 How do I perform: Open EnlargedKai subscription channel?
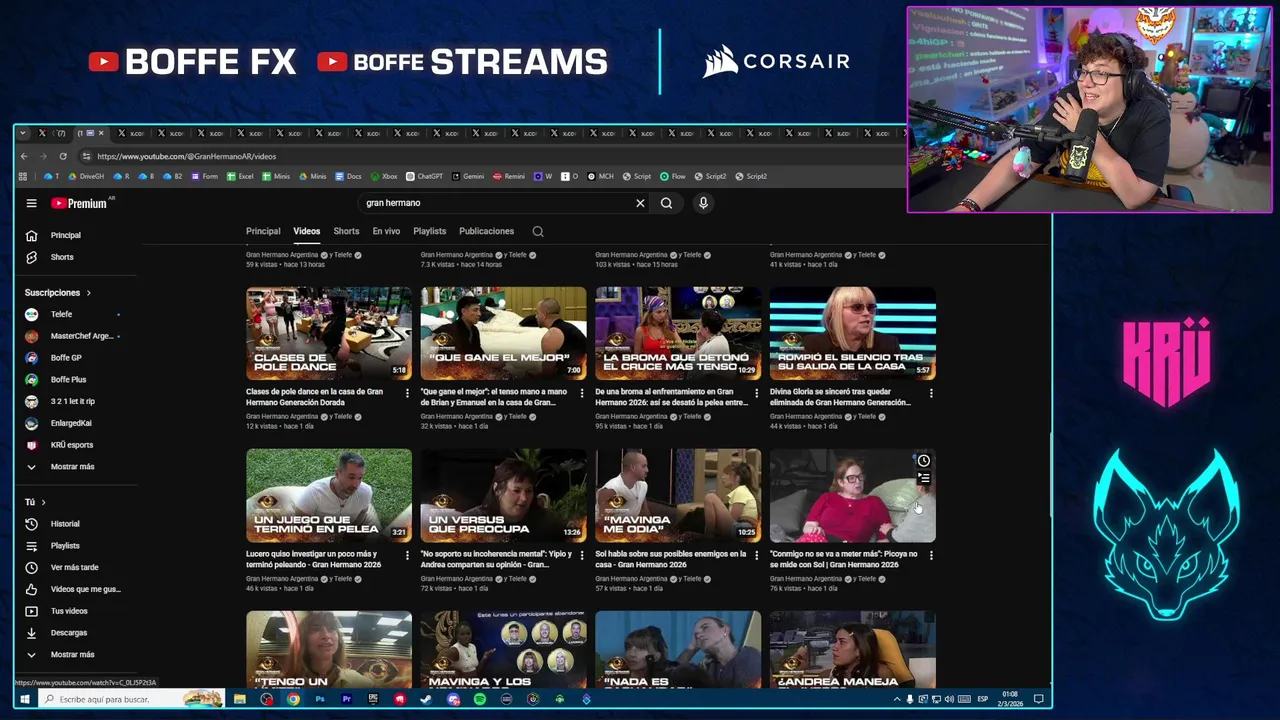72,423
